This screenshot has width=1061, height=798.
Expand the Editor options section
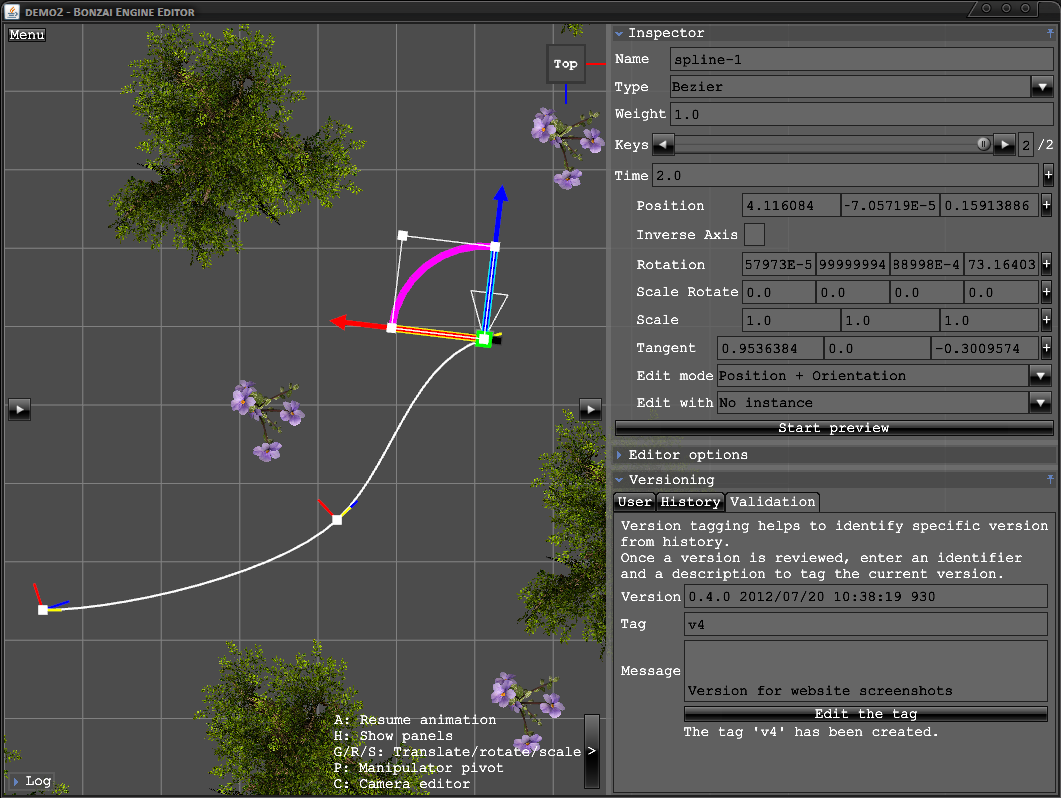[688, 455]
